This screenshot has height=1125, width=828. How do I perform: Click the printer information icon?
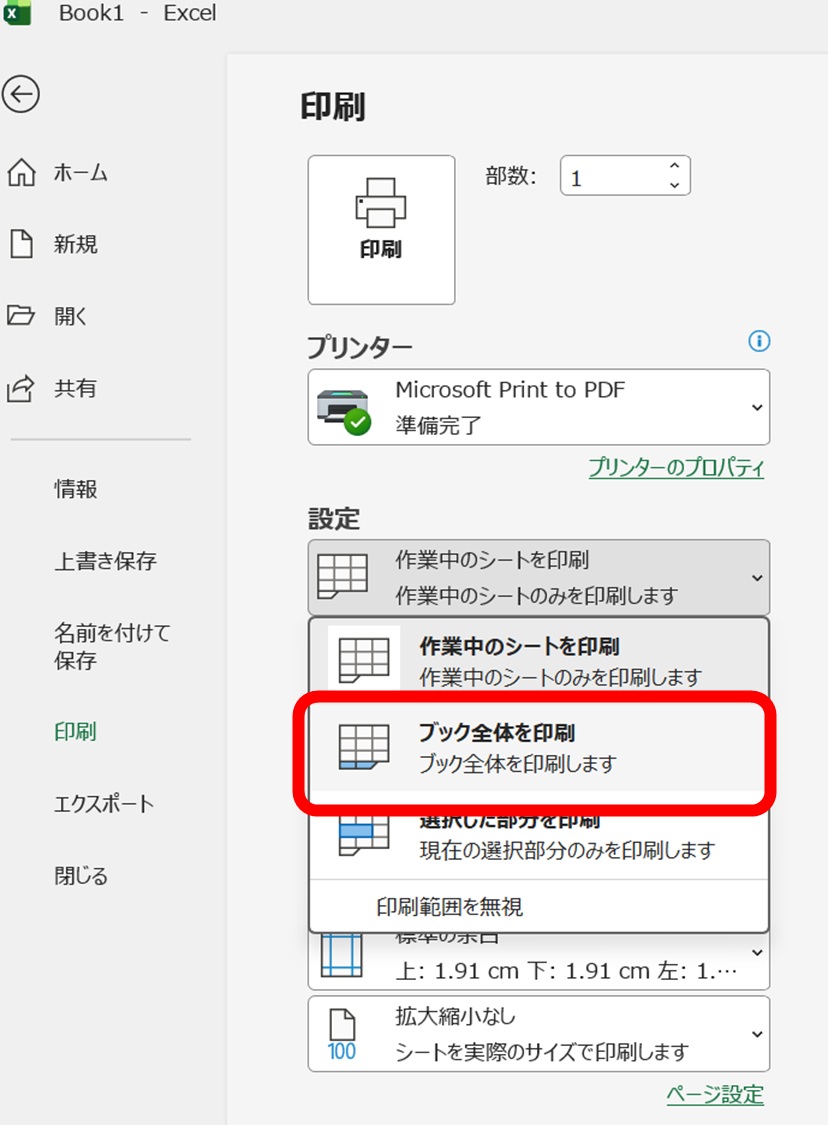(759, 342)
